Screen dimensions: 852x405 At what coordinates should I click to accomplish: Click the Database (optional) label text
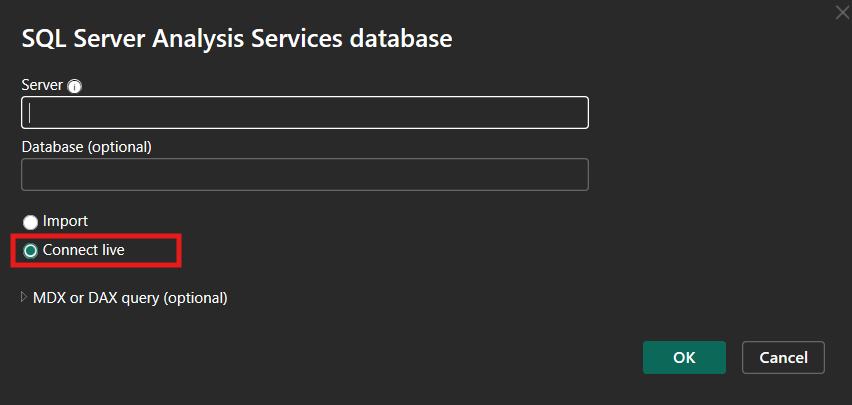click(86, 146)
